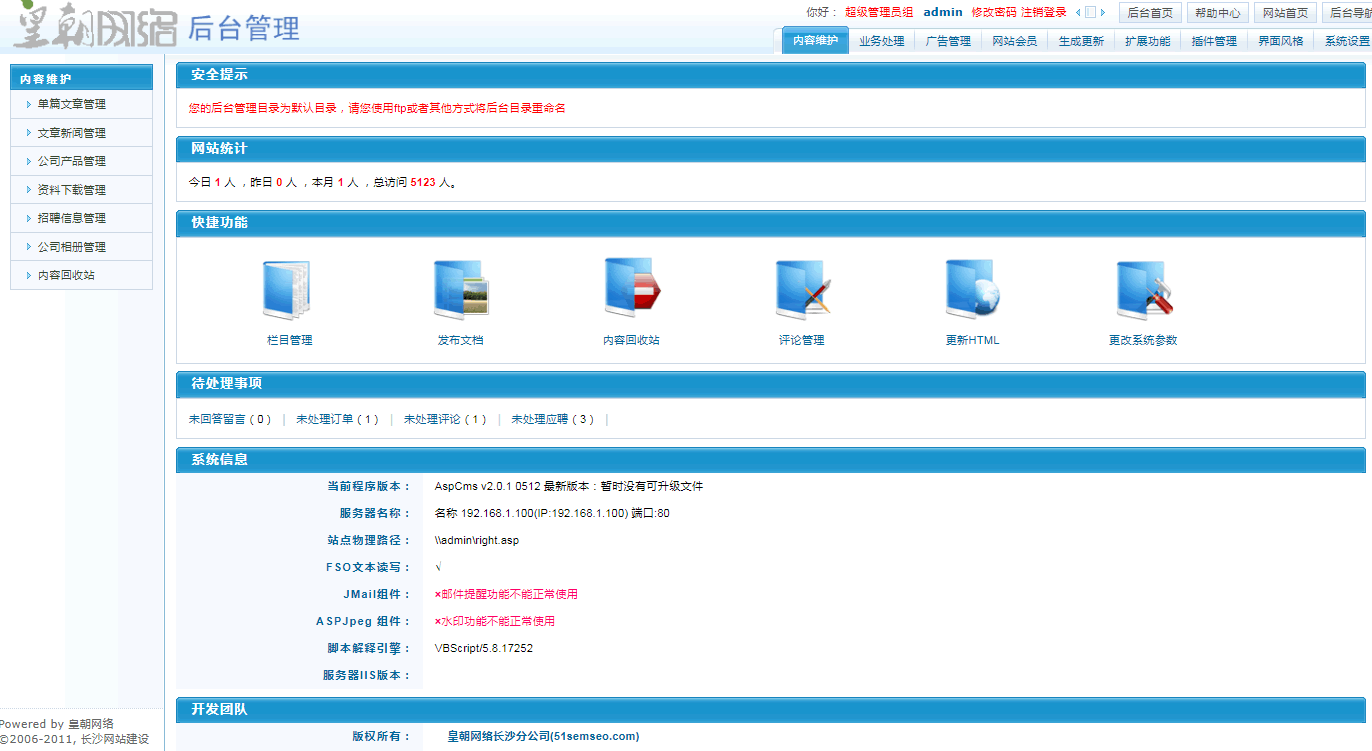The image size is (1372, 751).
Task: Click the left arrow beside 注销登录
Action: pos(1078,13)
